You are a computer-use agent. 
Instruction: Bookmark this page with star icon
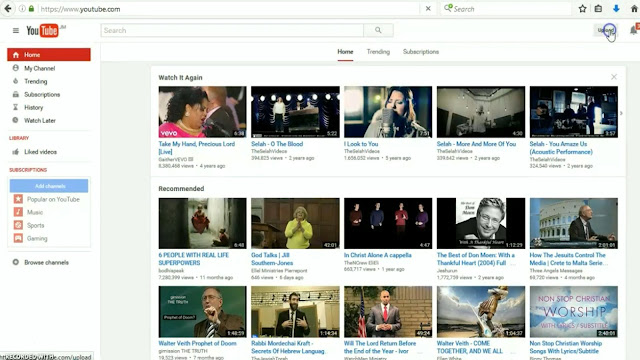tap(582, 9)
